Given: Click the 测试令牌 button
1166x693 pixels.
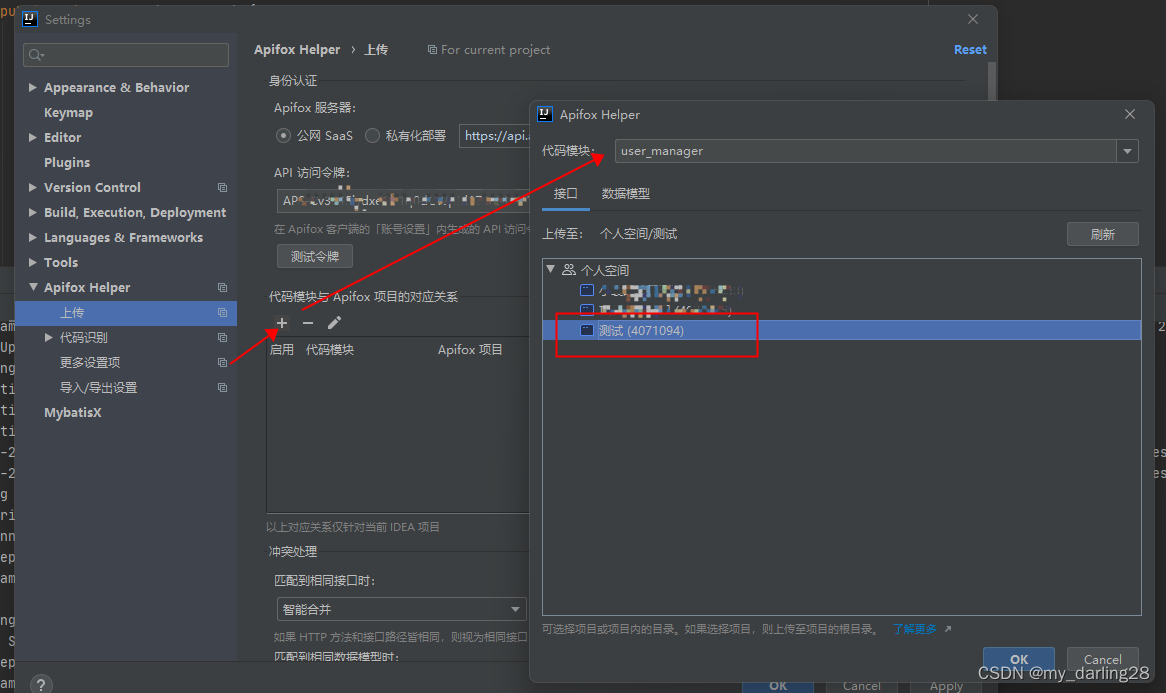Looking at the screenshot, I should point(315,257).
